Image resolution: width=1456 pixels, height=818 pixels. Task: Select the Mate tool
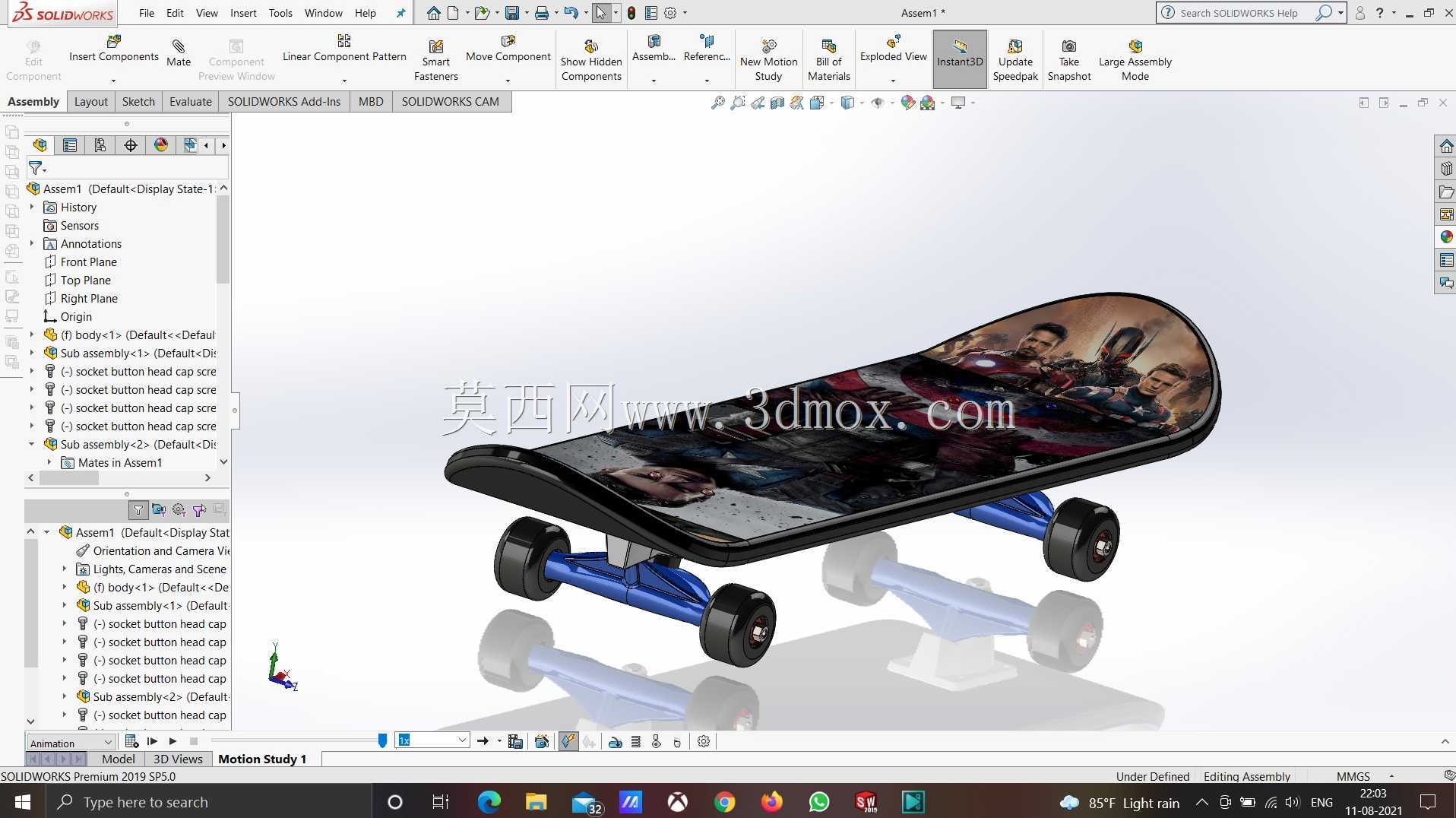(x=179, y=53)
